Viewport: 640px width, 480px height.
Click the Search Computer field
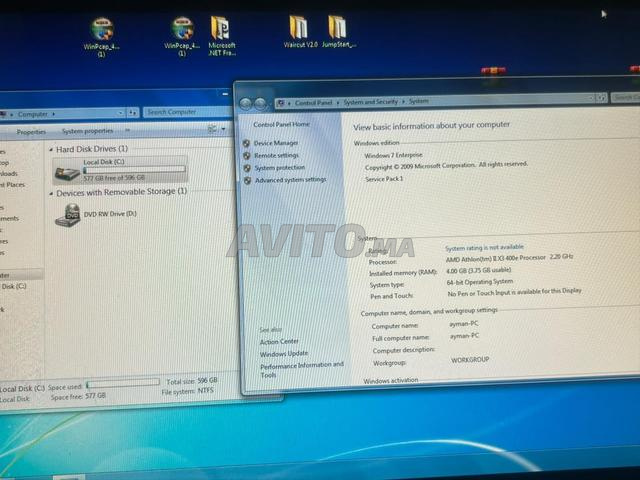pyautogui.click(x=187, y=112)
